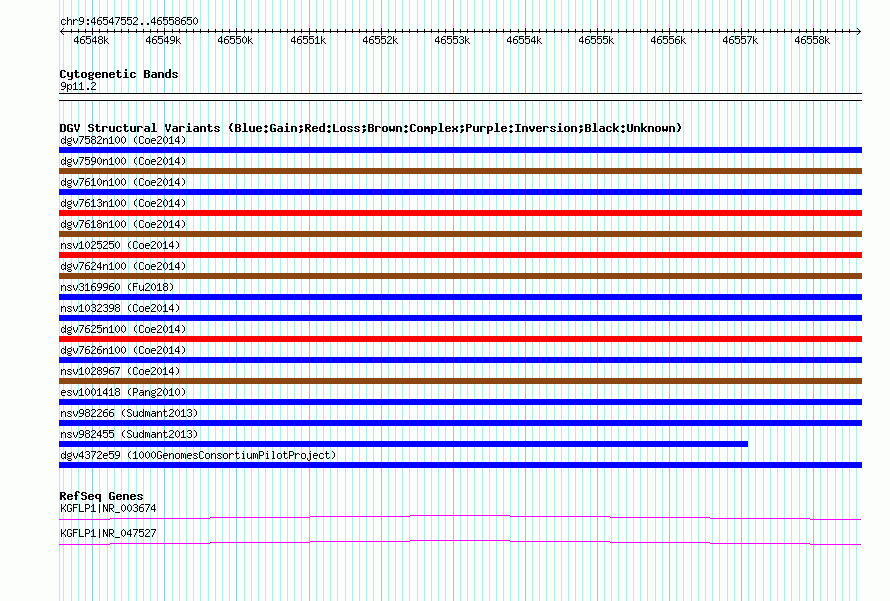The height and width of the screenshot is (601, 890).
Task: Click the 46548k ruler position marker
Action: coord(91,40)
